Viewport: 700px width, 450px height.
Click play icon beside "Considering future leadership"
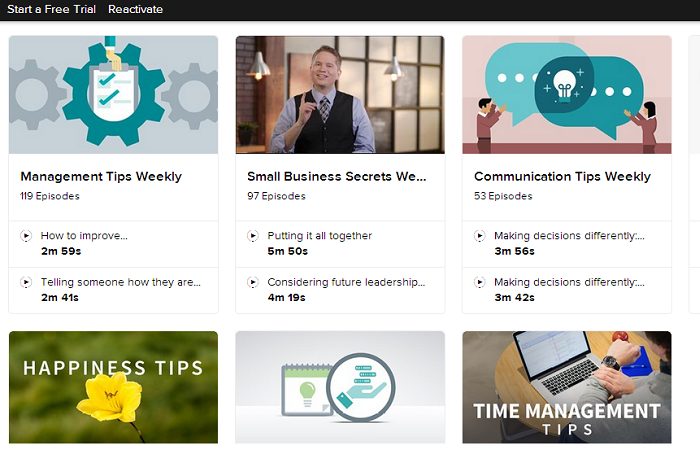click(x=253, y=282)
